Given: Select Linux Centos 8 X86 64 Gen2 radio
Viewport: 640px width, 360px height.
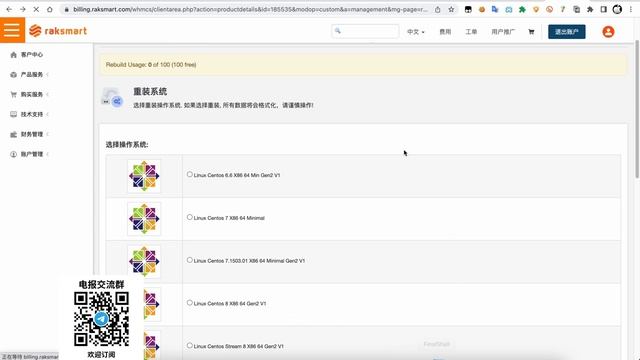Looking at the screenshot, I should [189, 303].
